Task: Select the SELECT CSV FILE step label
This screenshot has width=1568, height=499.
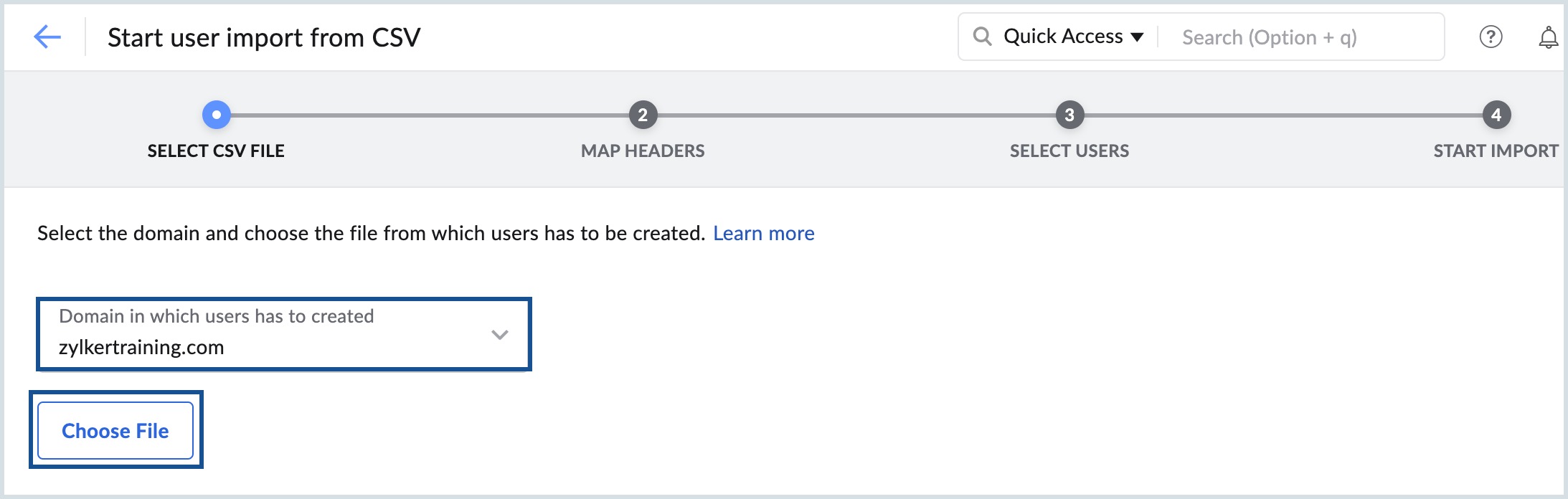Action: [216, 151]
